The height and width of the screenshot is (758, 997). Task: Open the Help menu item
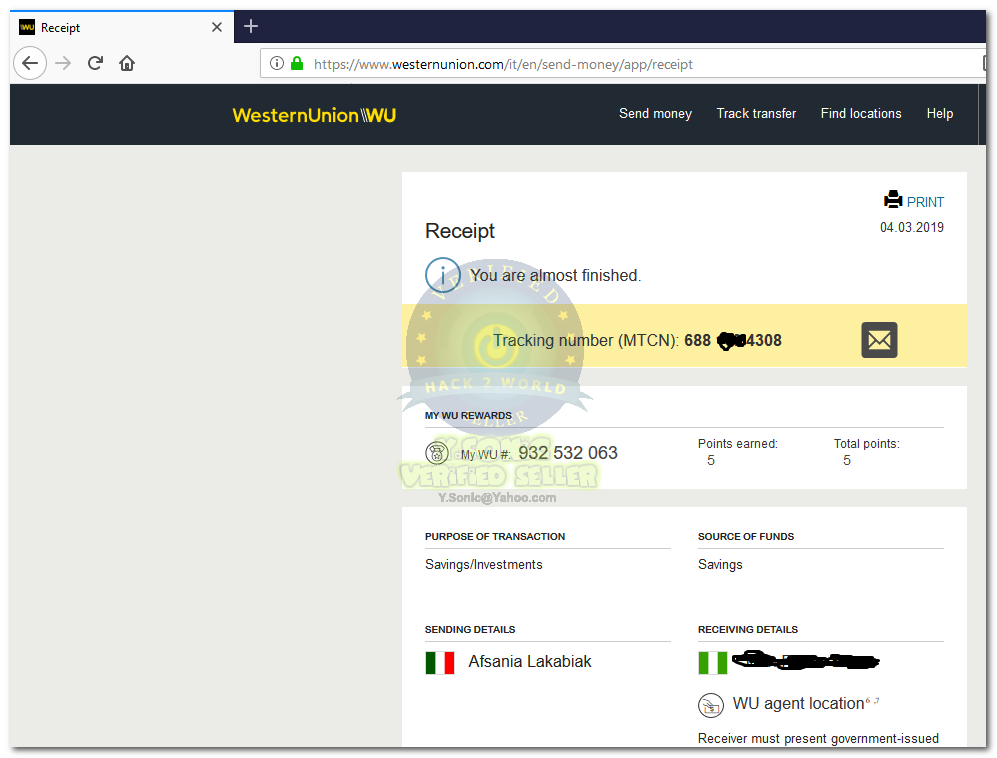[x=940, y=113]
